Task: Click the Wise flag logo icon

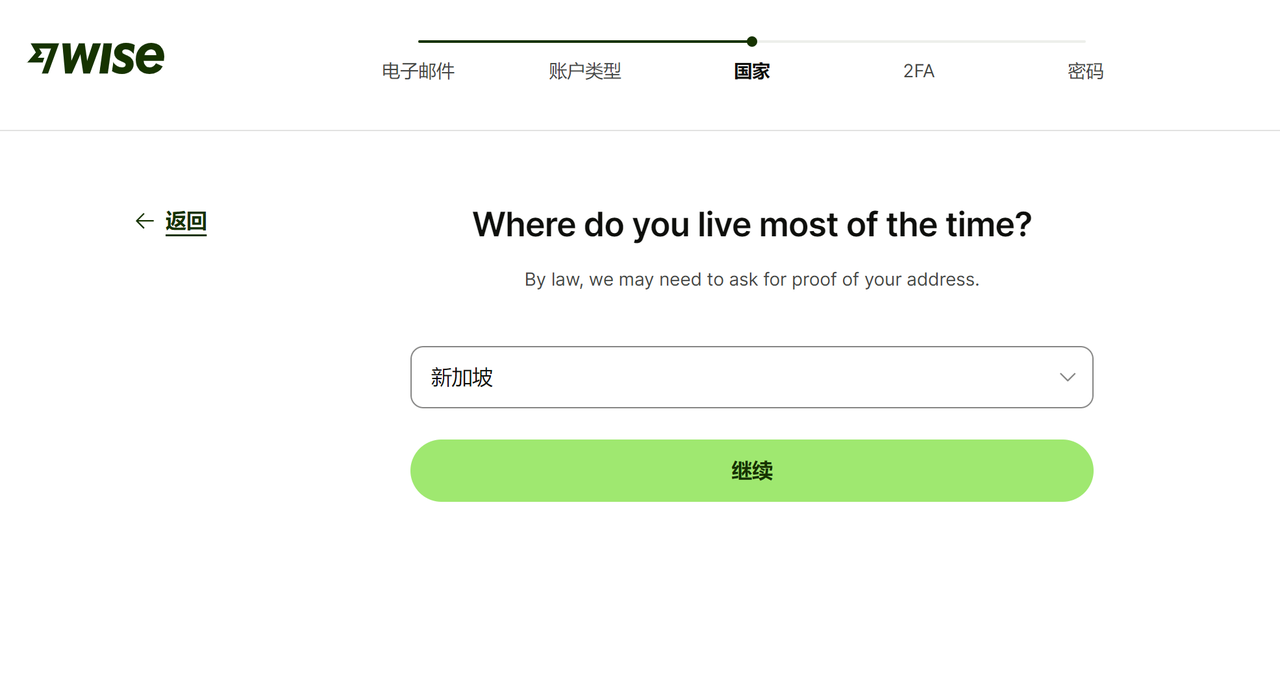Action: pyautogui.click(x=43, y=58)
